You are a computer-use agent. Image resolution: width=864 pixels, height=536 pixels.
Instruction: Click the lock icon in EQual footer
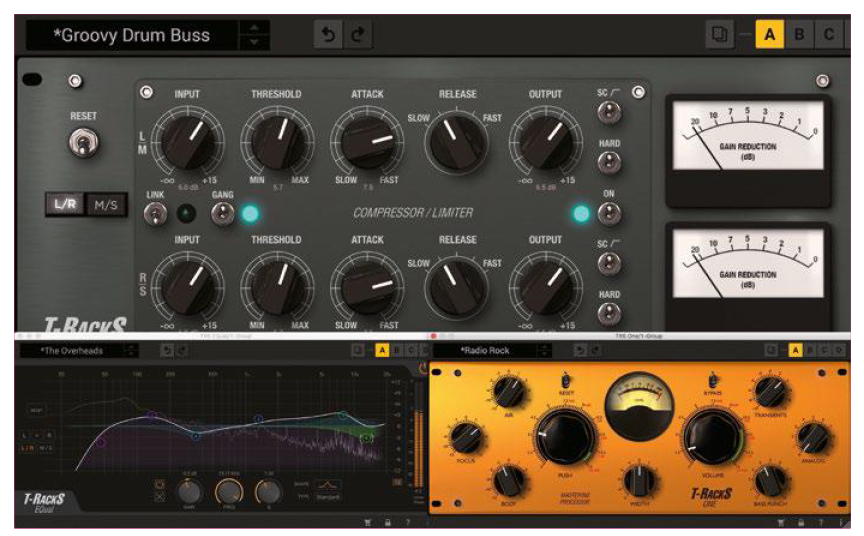click(388, 522)
